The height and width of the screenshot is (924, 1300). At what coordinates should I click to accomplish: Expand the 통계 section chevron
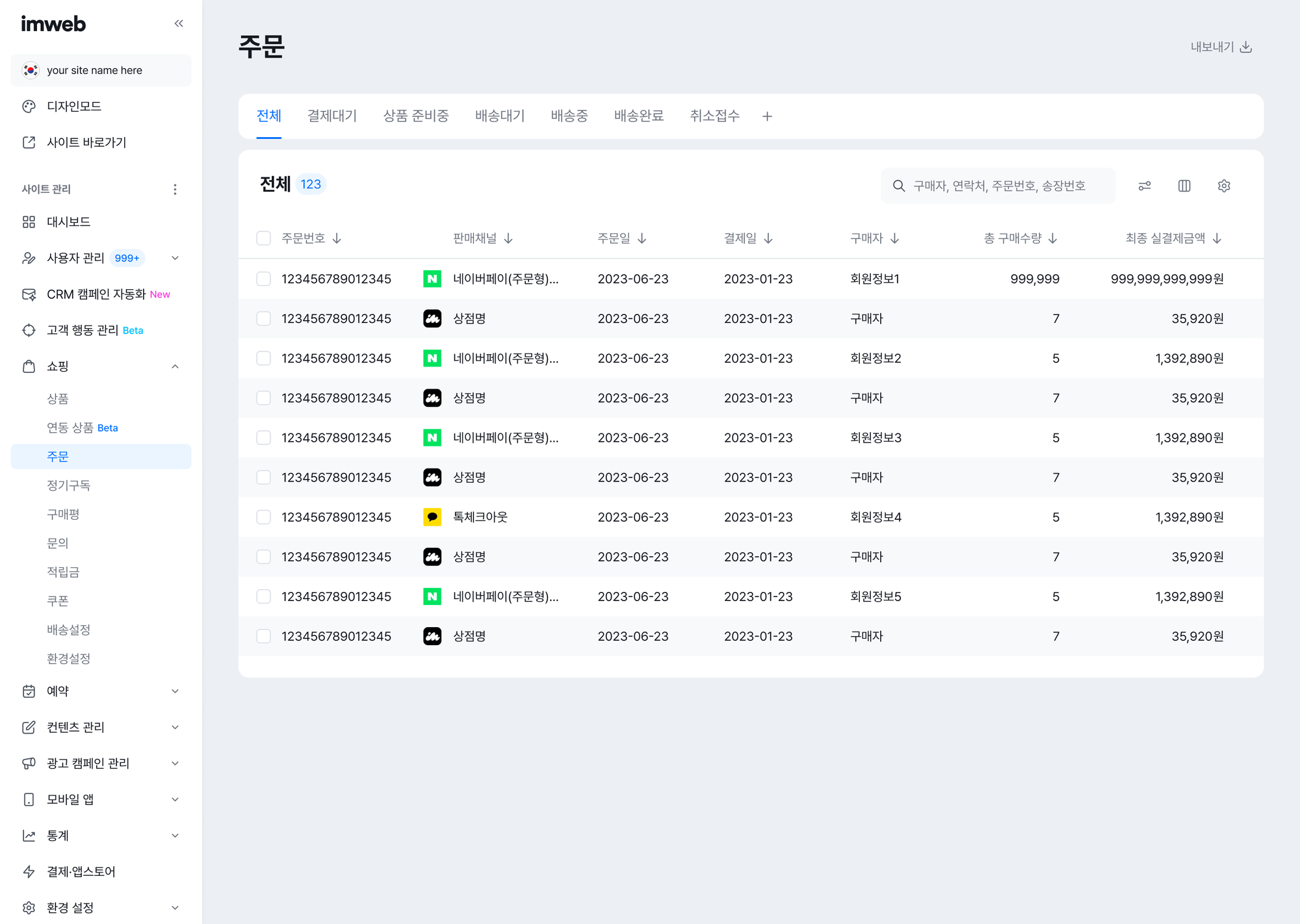175,836
